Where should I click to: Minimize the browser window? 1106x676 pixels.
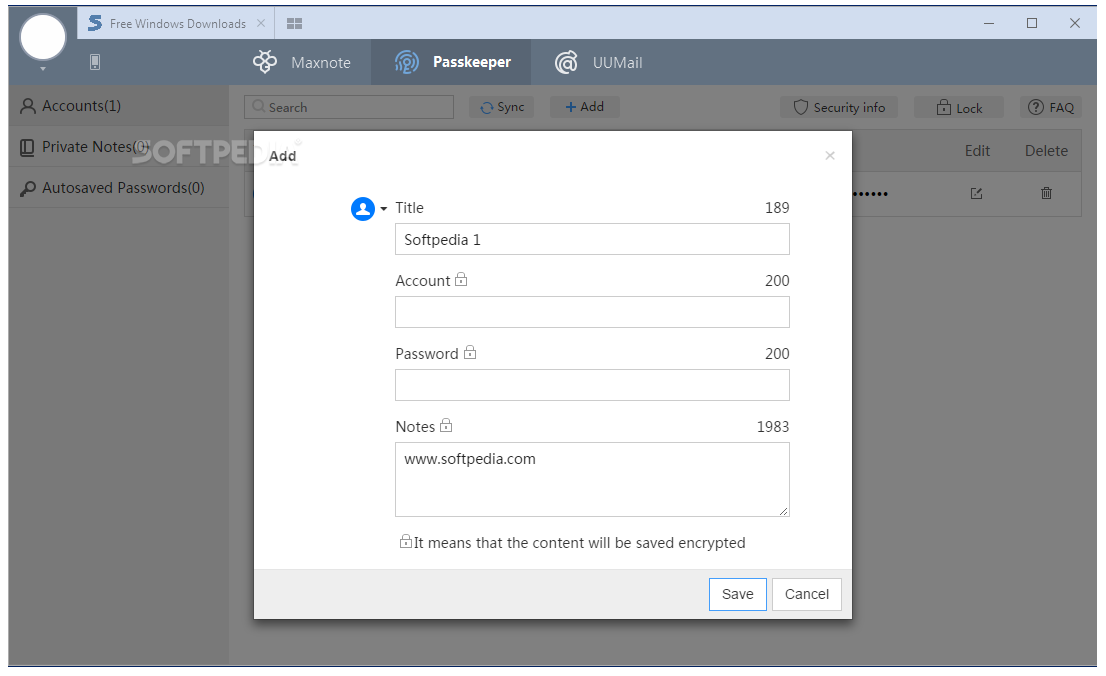click(x=989, y=23)
